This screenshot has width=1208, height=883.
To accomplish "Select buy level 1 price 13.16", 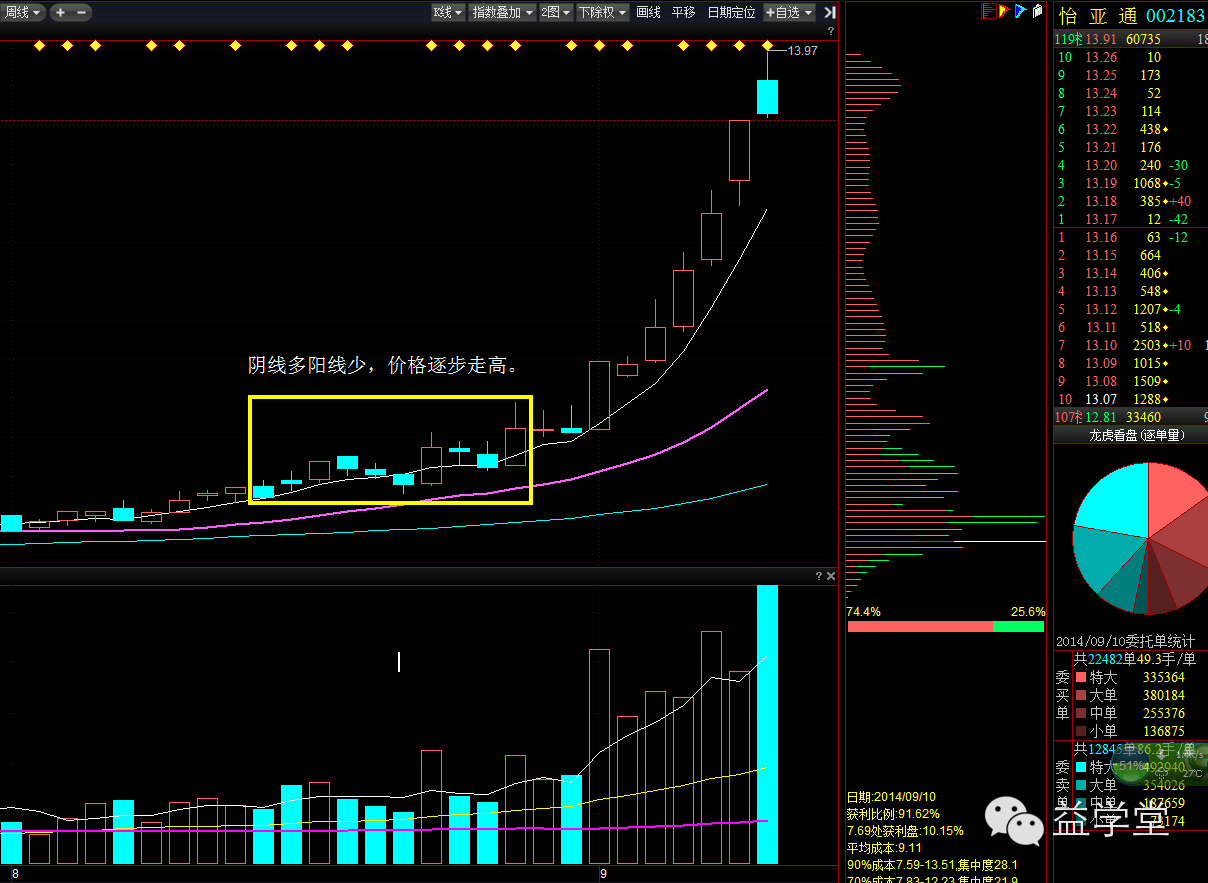I will coord(1101,237).
